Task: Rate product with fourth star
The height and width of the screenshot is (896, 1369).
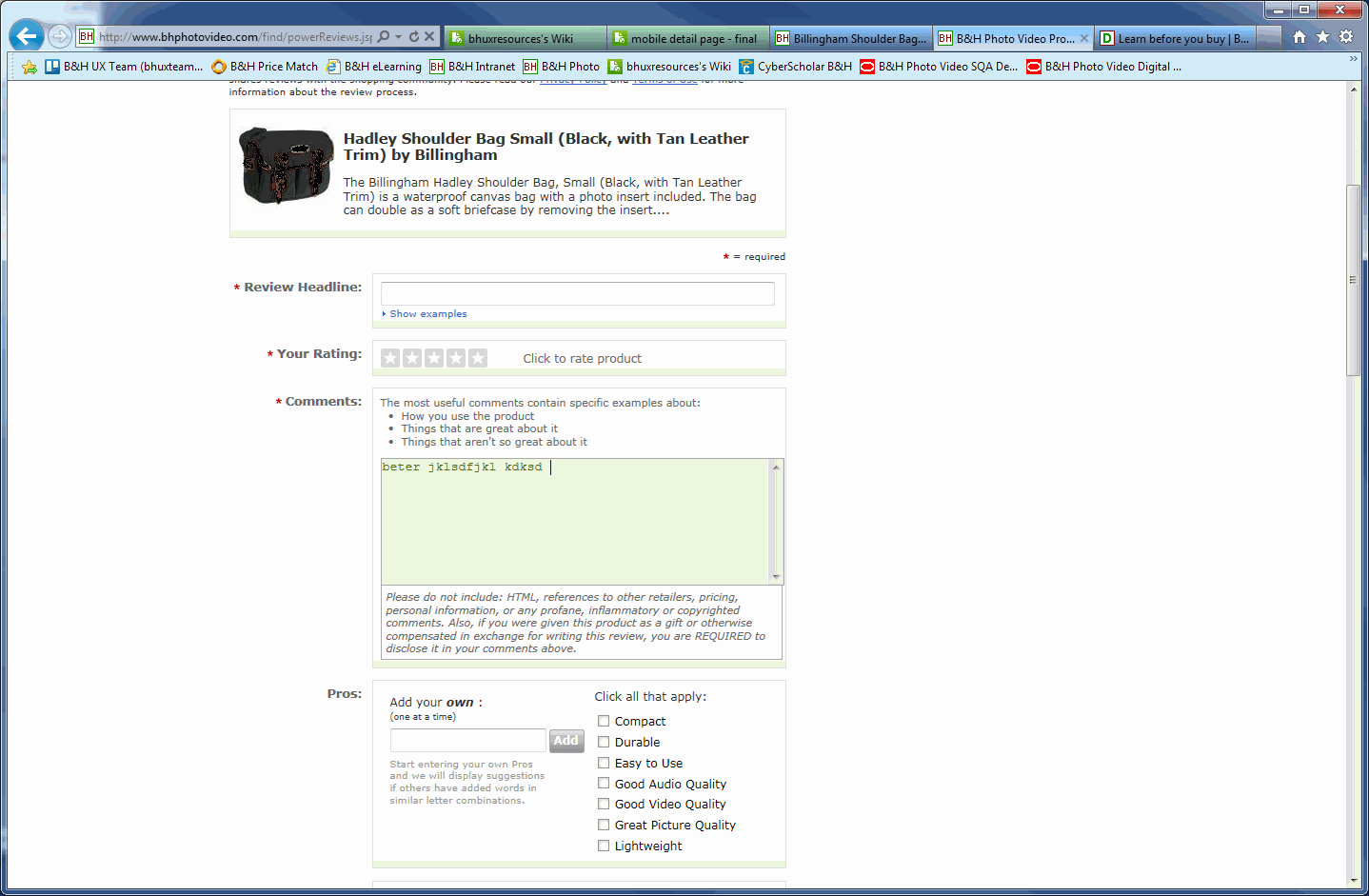Action: tap(456, 358)
